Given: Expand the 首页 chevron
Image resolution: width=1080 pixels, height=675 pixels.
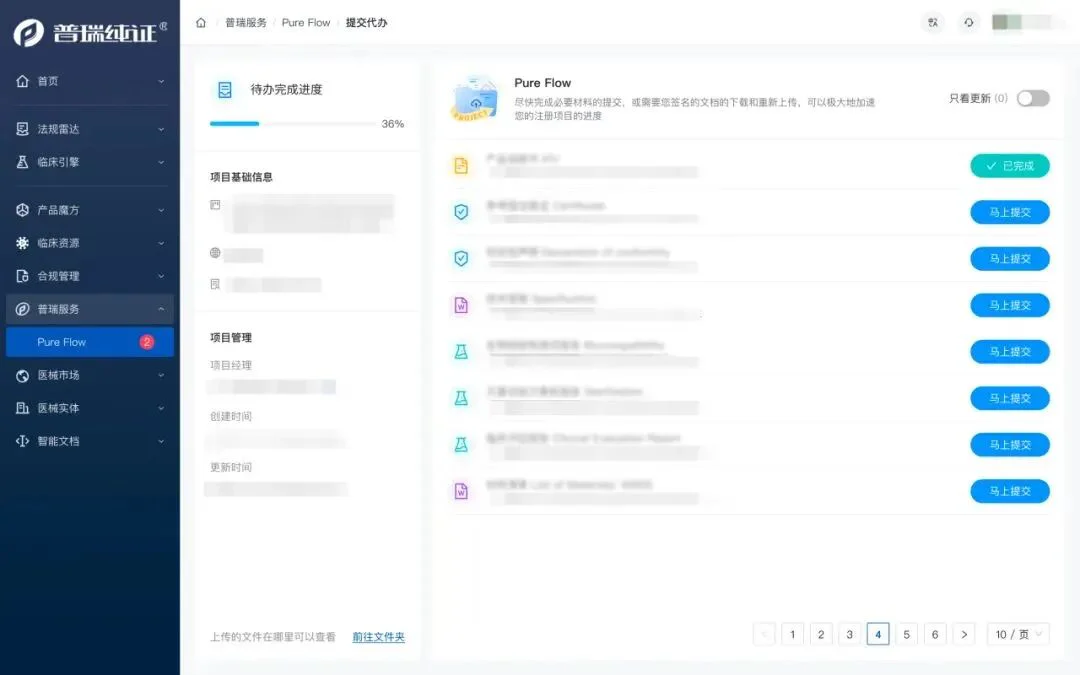Looking at the screenshot, I should click(x=161, y=81).
